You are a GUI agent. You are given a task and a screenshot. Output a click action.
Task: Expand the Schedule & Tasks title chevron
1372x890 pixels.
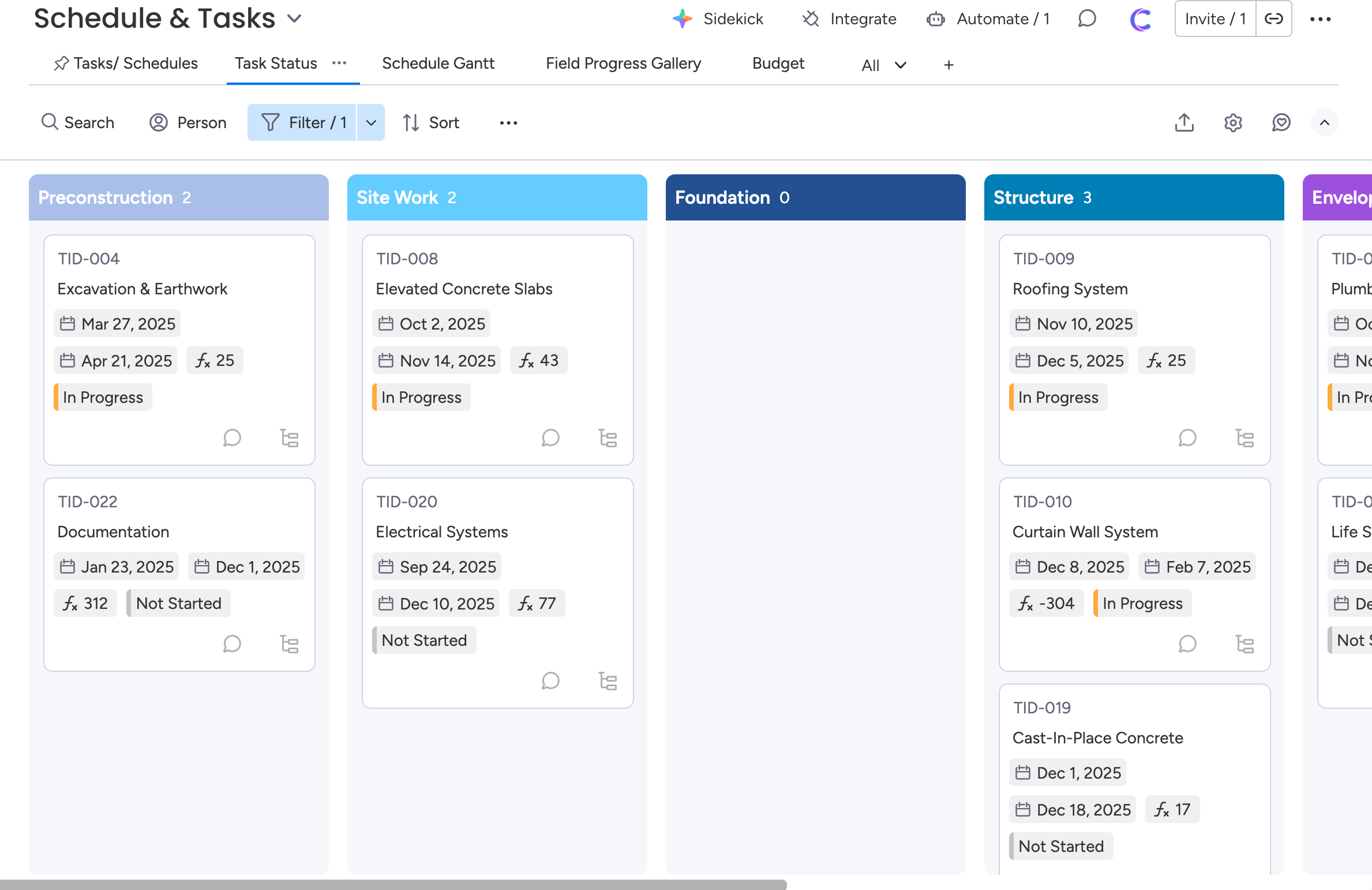(x=294, y=19)
